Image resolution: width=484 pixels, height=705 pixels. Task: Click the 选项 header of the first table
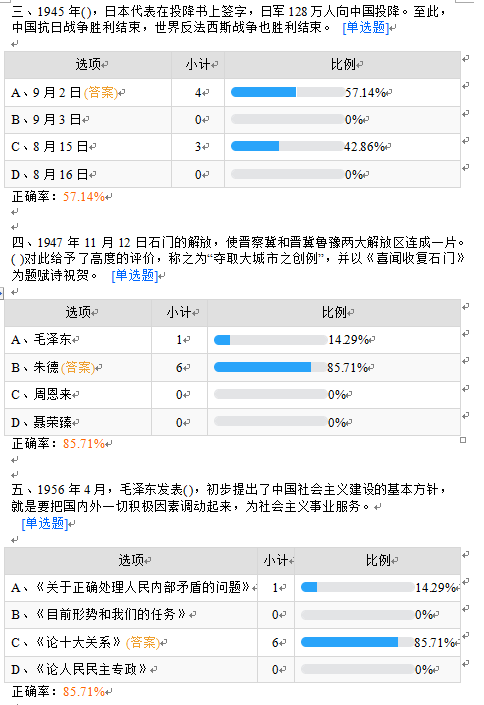click(88, 65)
